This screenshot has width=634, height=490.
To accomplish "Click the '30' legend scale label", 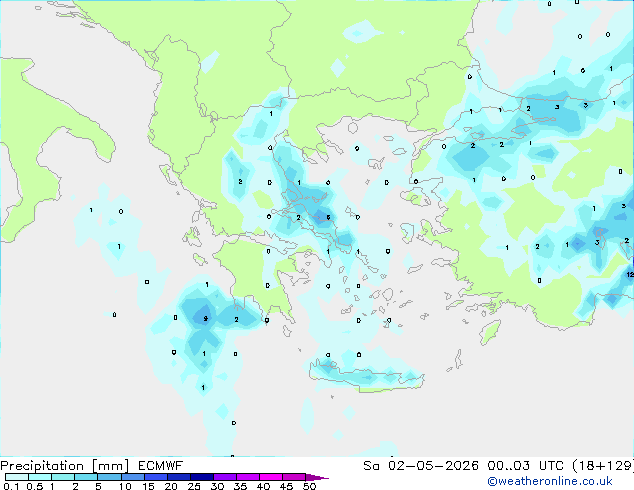I will tap(218, 486).
